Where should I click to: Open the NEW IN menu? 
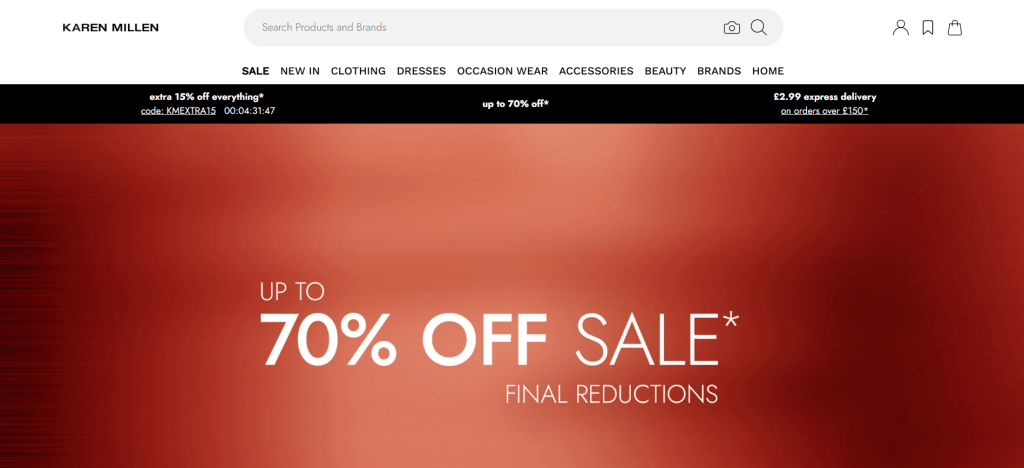pyautogui.click(x=300, y=71)
